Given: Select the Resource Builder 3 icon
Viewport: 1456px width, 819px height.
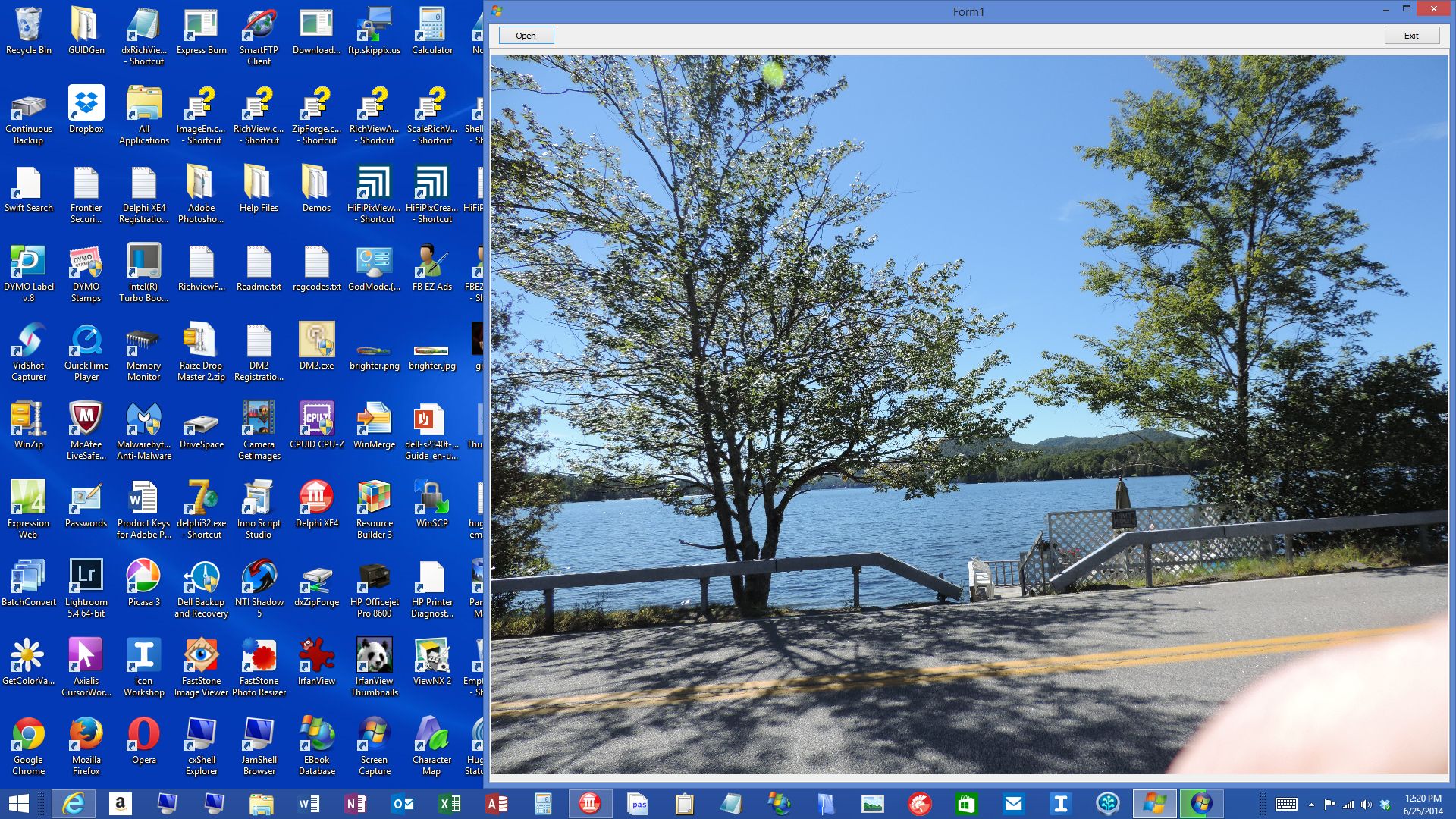Looking at the screenshot, I should tap(375, 510).
